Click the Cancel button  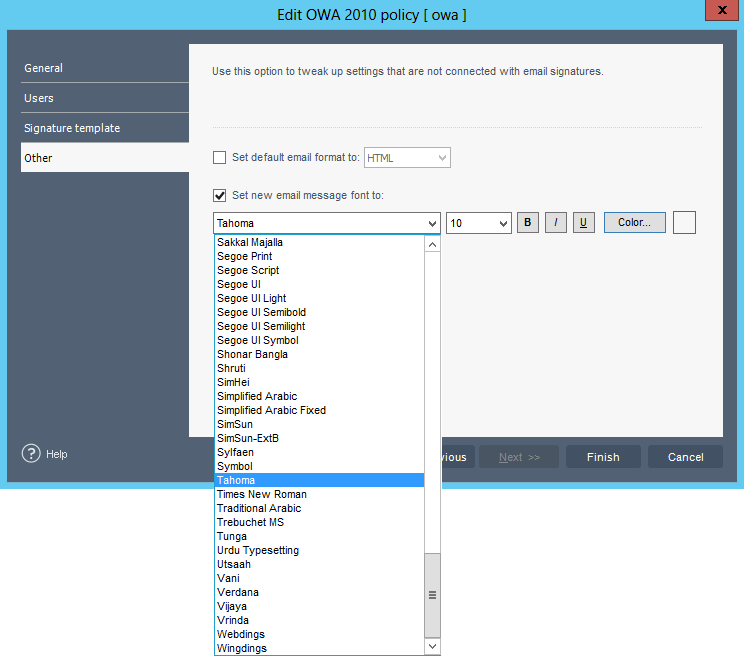pyautogui.click(x=686, y=457)
